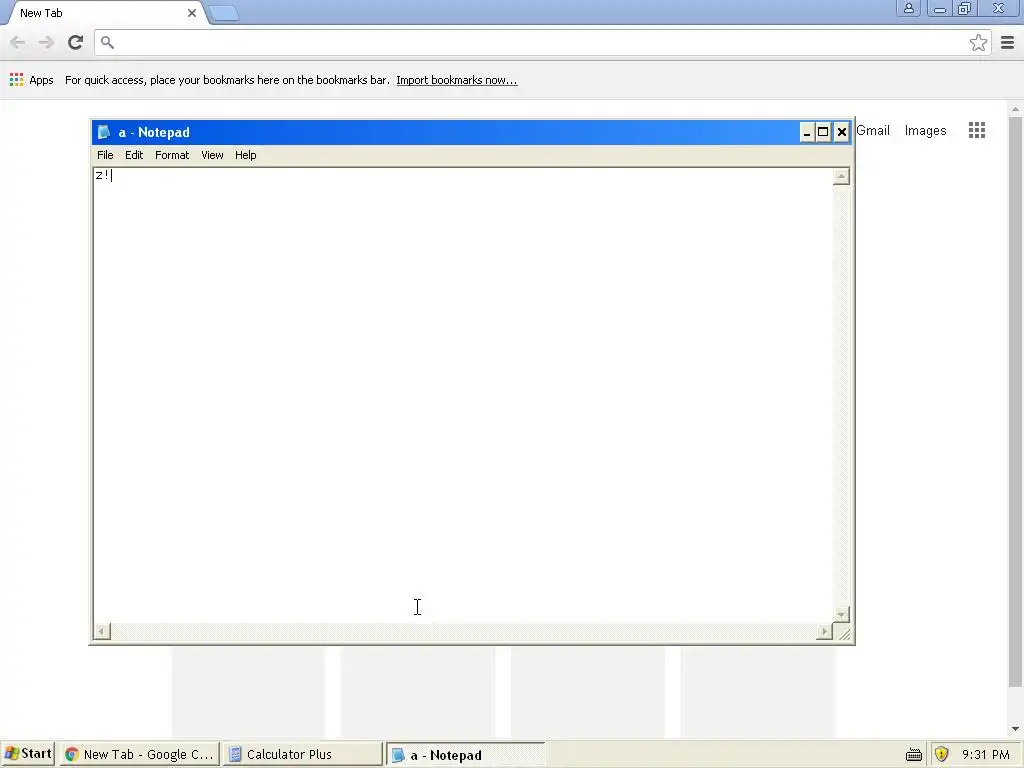Restore down the Chrome window

[964, 8]
